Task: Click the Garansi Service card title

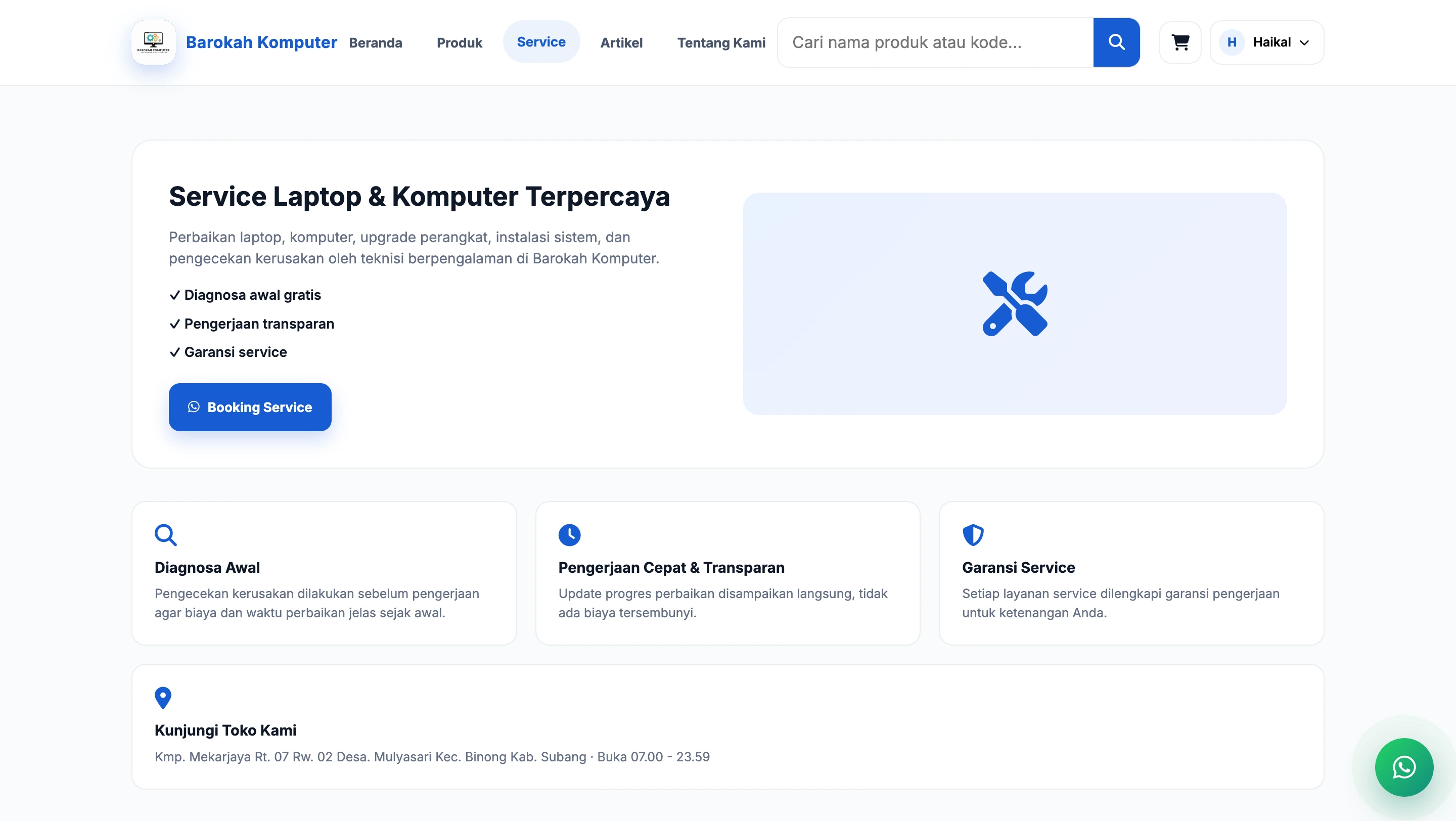Action: point(1019,567)
